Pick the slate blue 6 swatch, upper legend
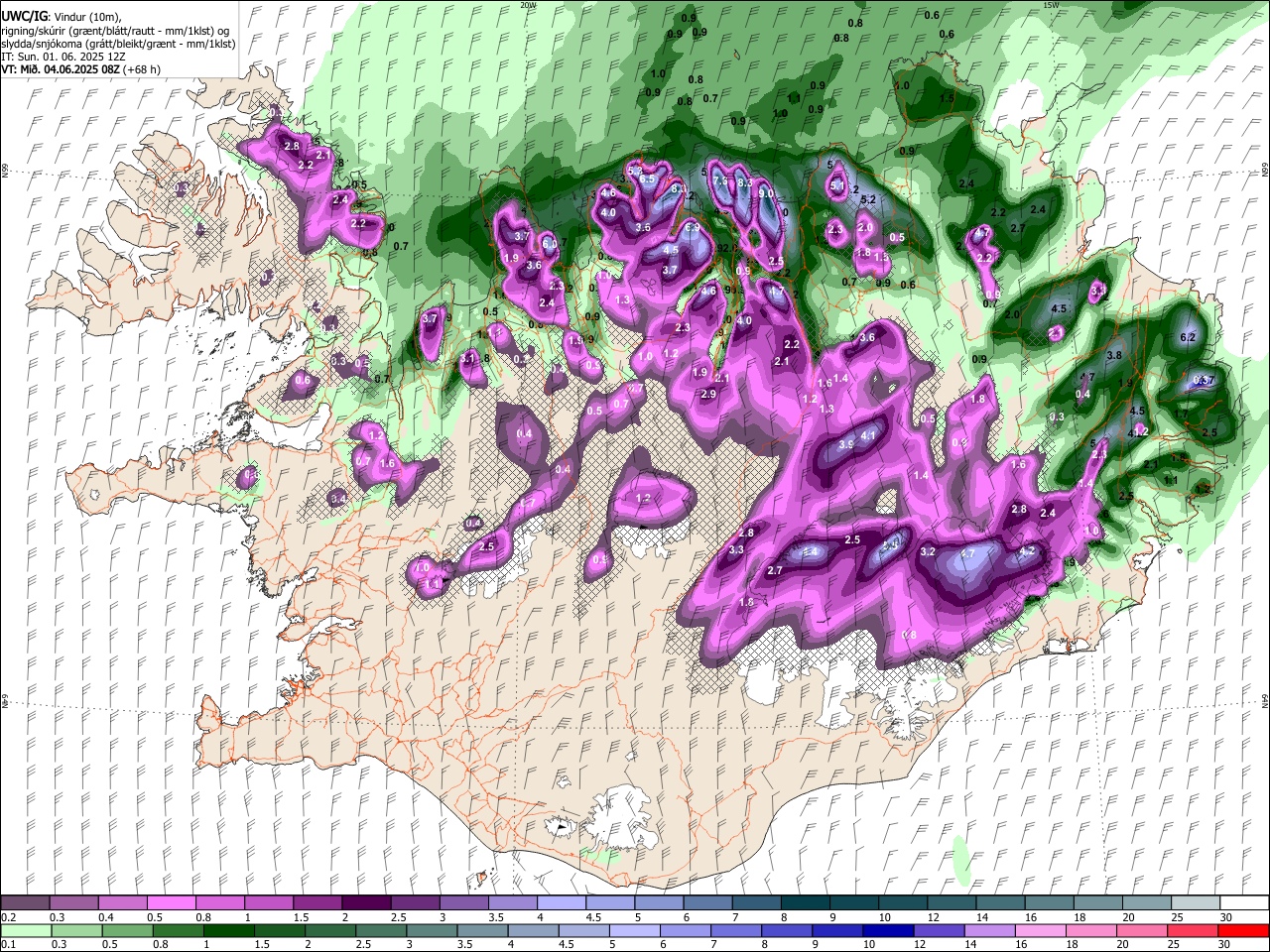Viewport: 1270px width, 952px height. tap(706, 903)
